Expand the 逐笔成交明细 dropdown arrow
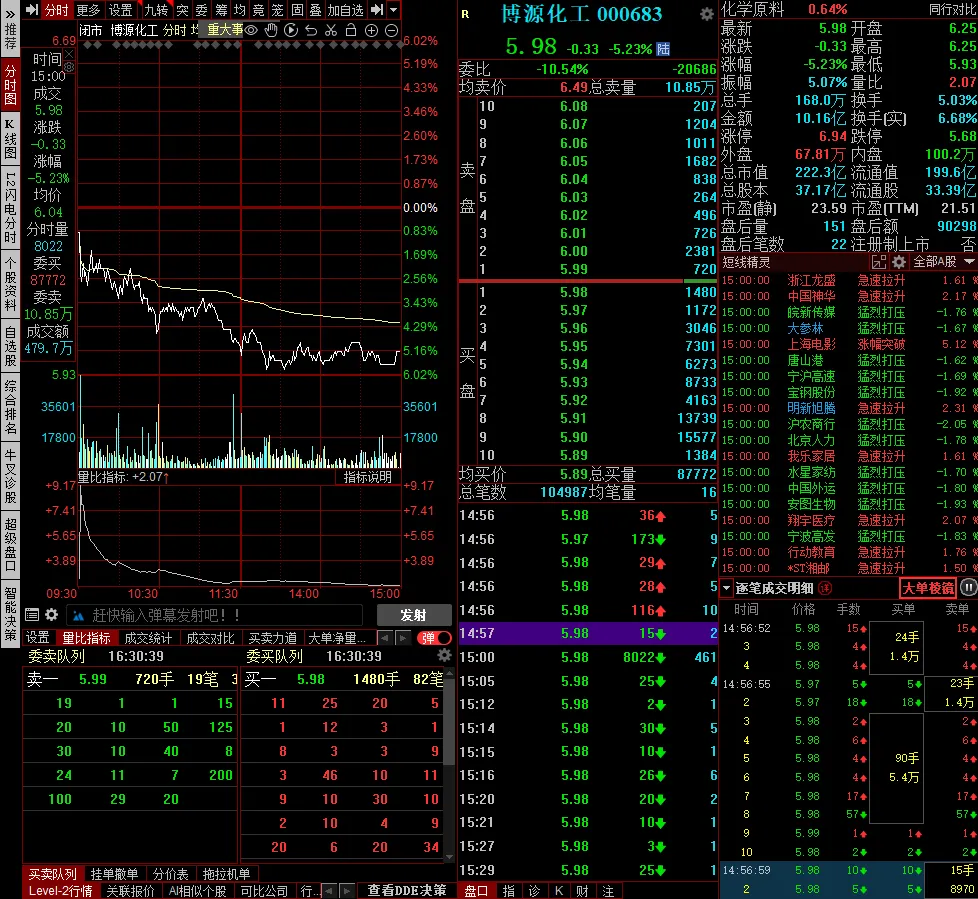The width and height of the screenshot is (978, 899). (x=727, y=588)
